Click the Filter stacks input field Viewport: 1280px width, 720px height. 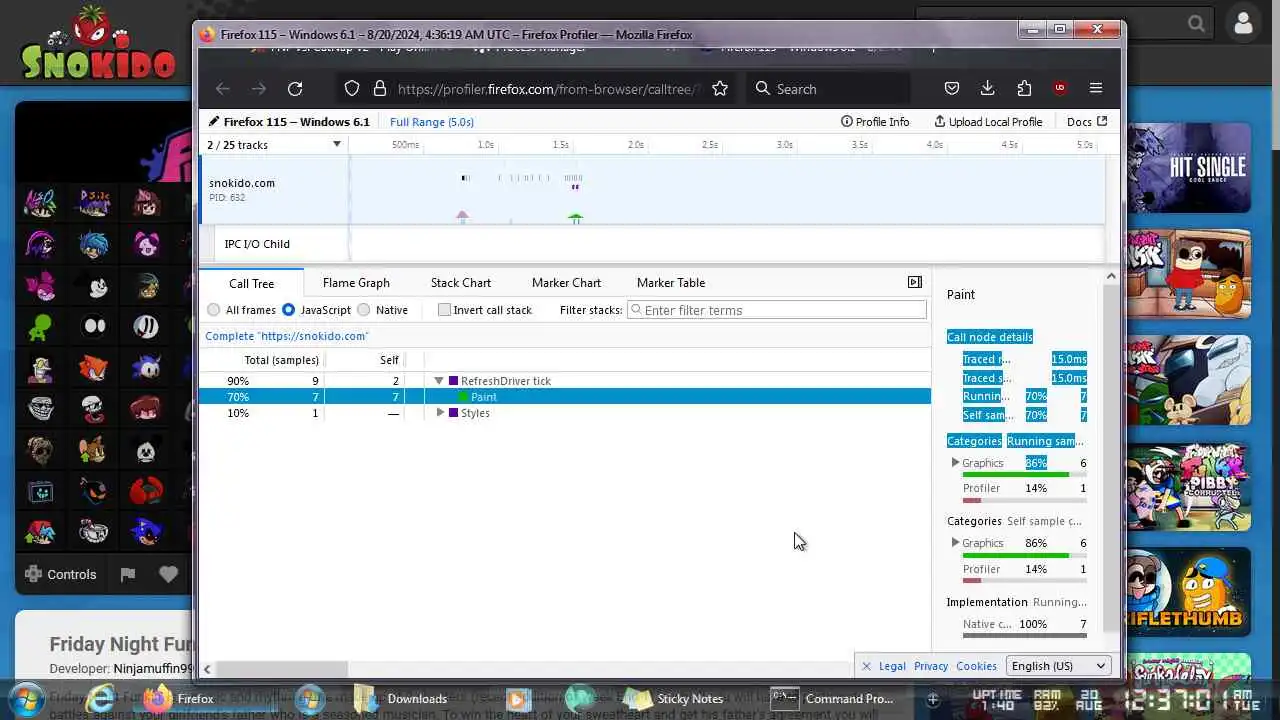point(777,310)
